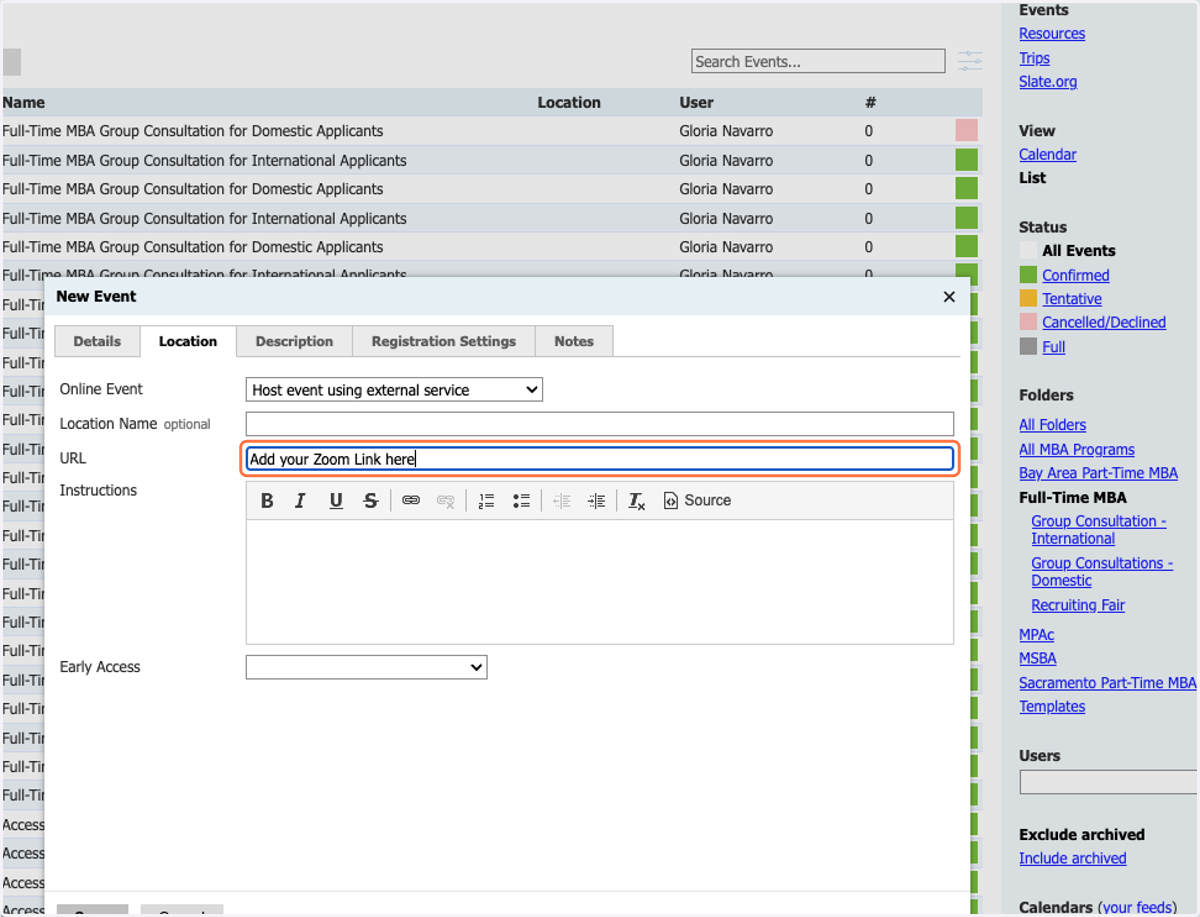Open Sacramento Part-Time MBA folder
Image resolution: width=1200 pixels, height=917 pixels.
pyautogui.click(x=1107, y=683)
